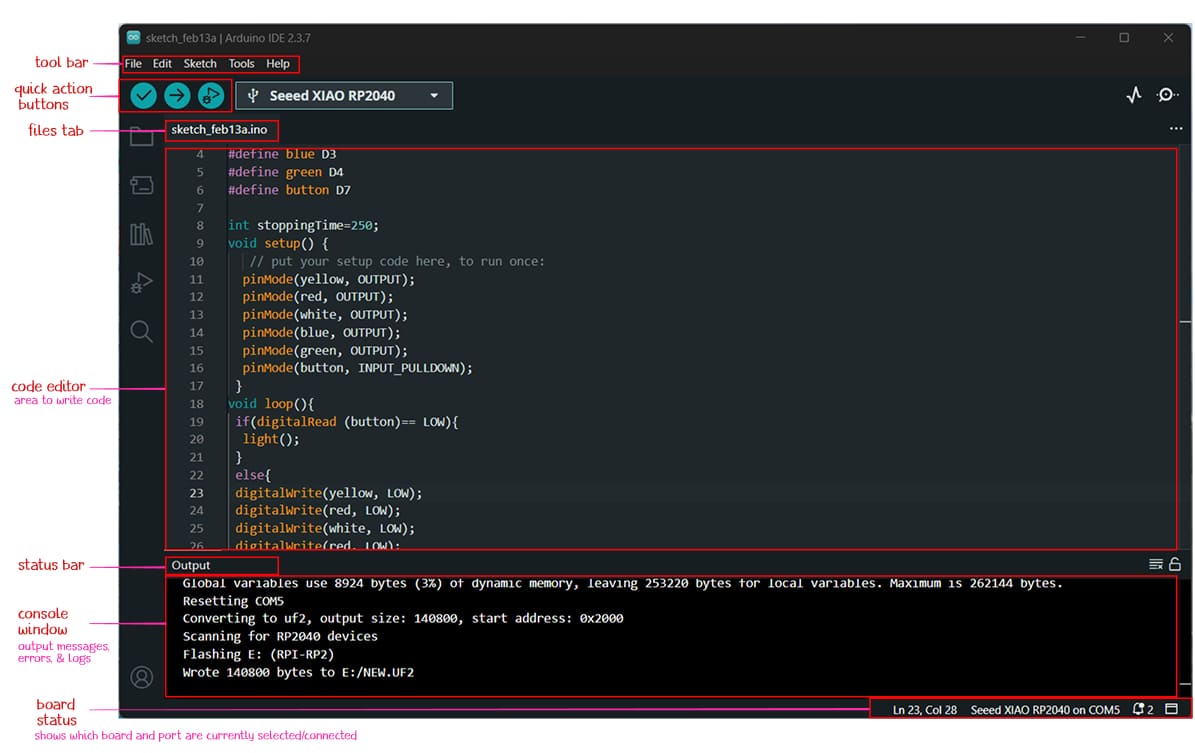
Task: Select the sketch_feb13a.ino file tab
Action: point(219,130)
